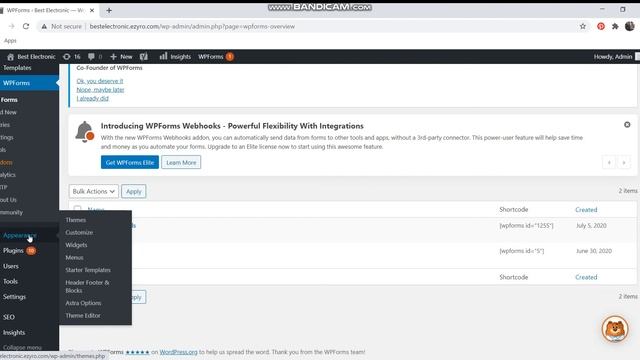Open Settings in the admin sidebar
The height and width of the screenshot is (360, 640).
(x=14, y=297)
